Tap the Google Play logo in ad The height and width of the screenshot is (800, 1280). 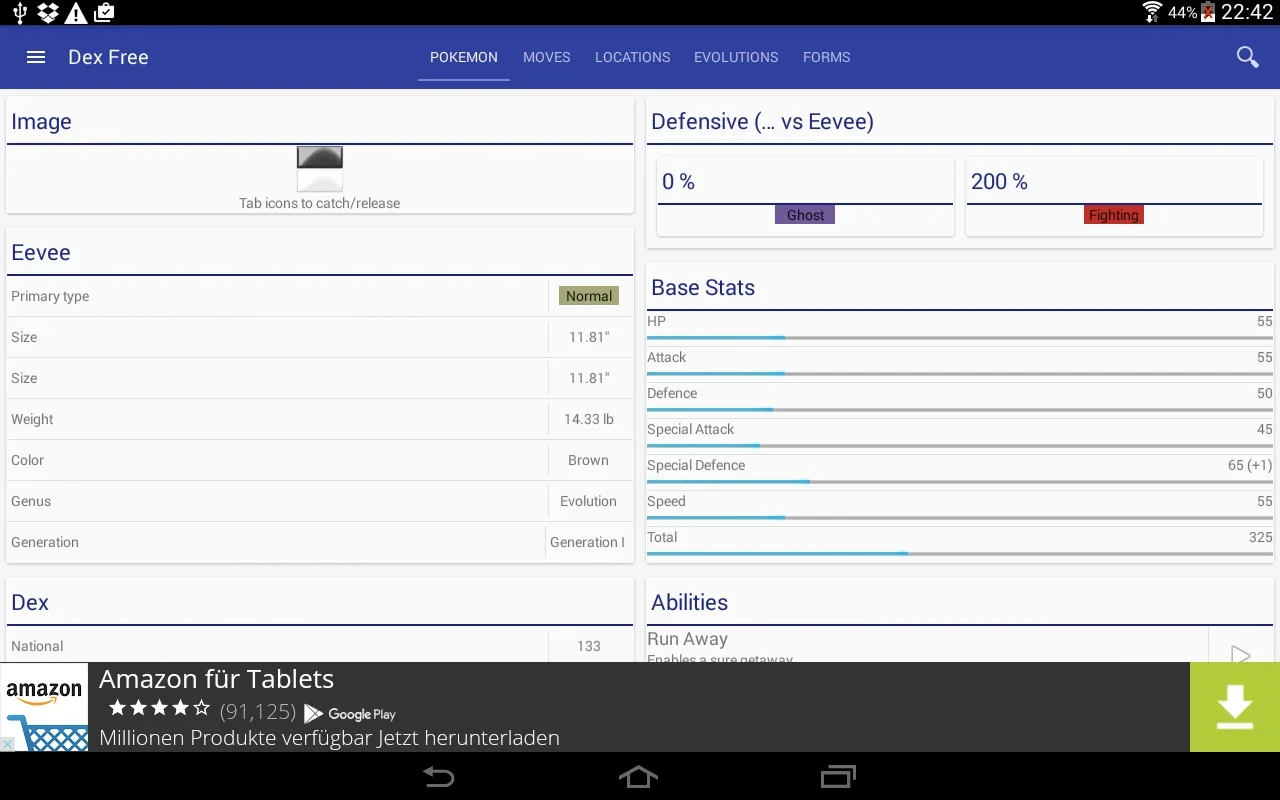click(350, 714)
